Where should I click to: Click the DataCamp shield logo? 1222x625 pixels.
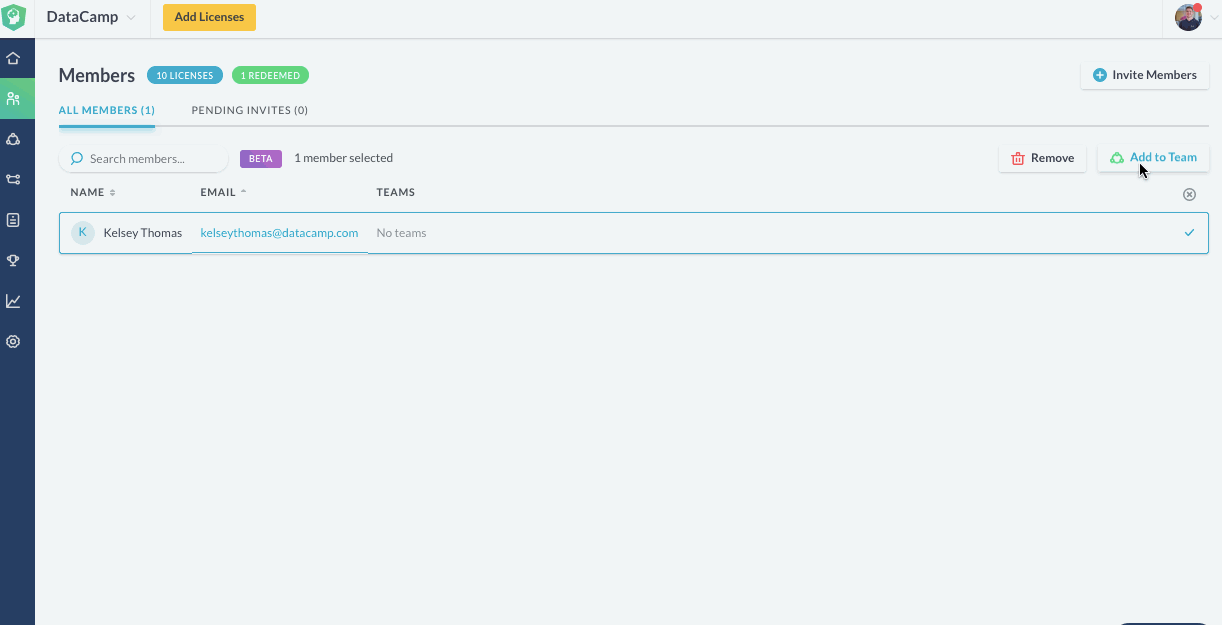pos(14,18)
